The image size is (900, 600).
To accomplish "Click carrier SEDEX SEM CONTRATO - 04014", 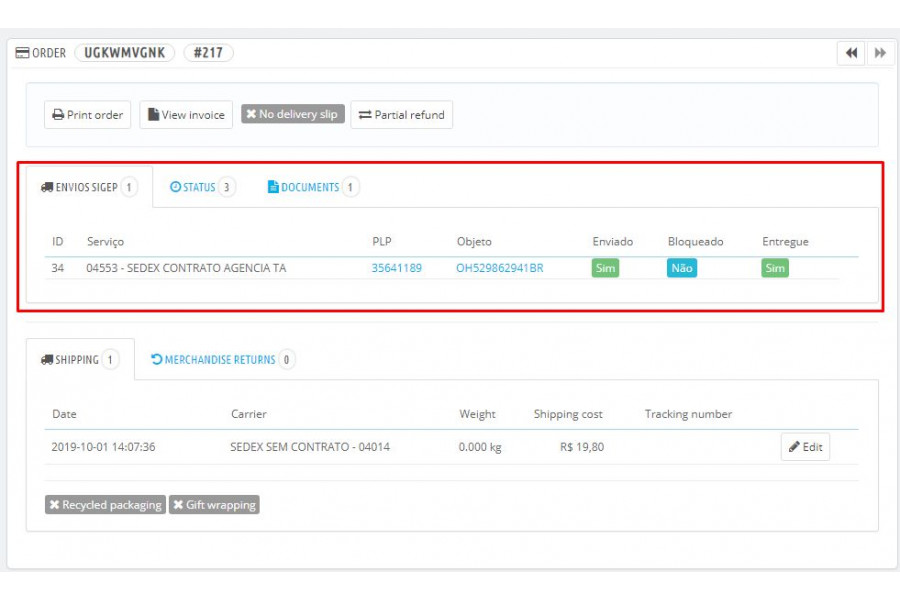I will 310,447.
